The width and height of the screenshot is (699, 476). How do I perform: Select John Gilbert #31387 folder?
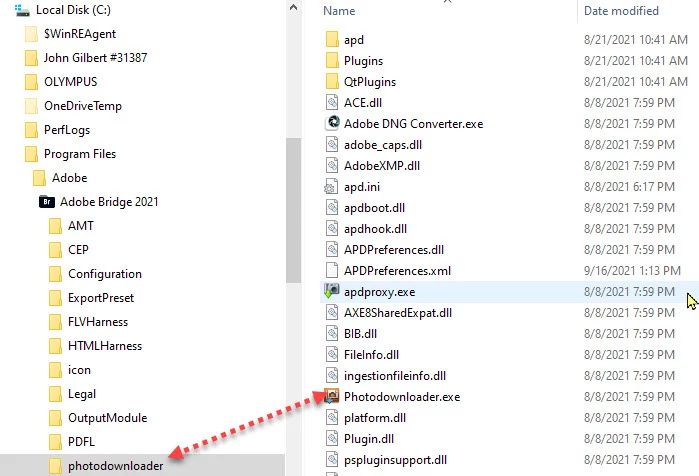[x=86, y=58]
